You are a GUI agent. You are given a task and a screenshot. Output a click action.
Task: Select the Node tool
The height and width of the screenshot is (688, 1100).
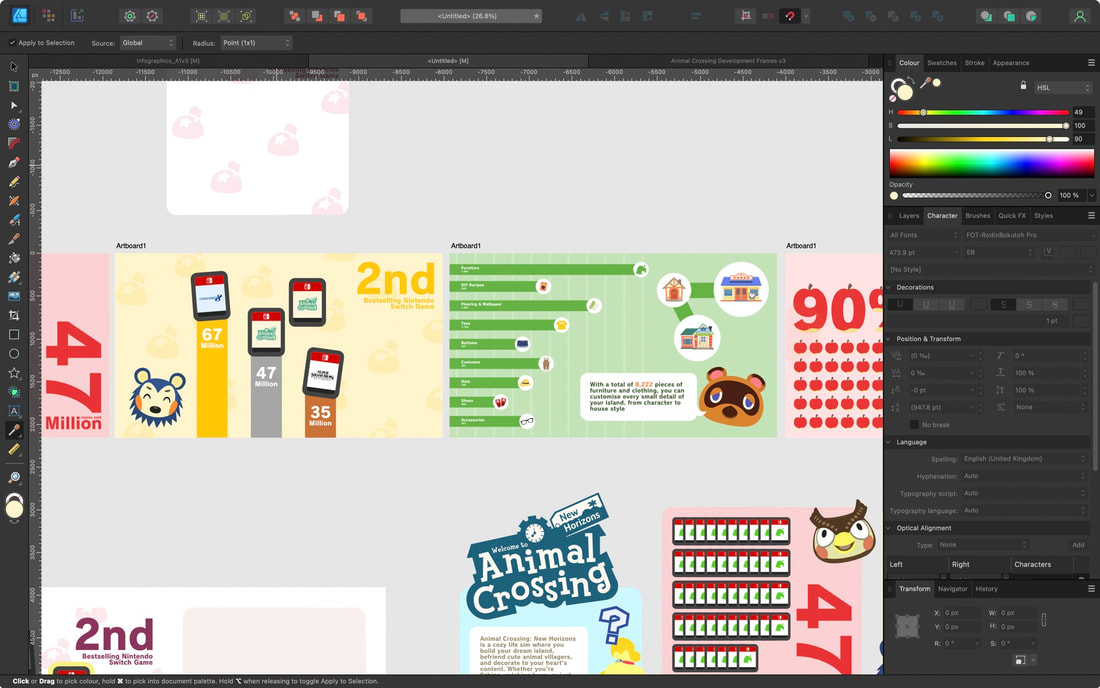click(14, 105)
